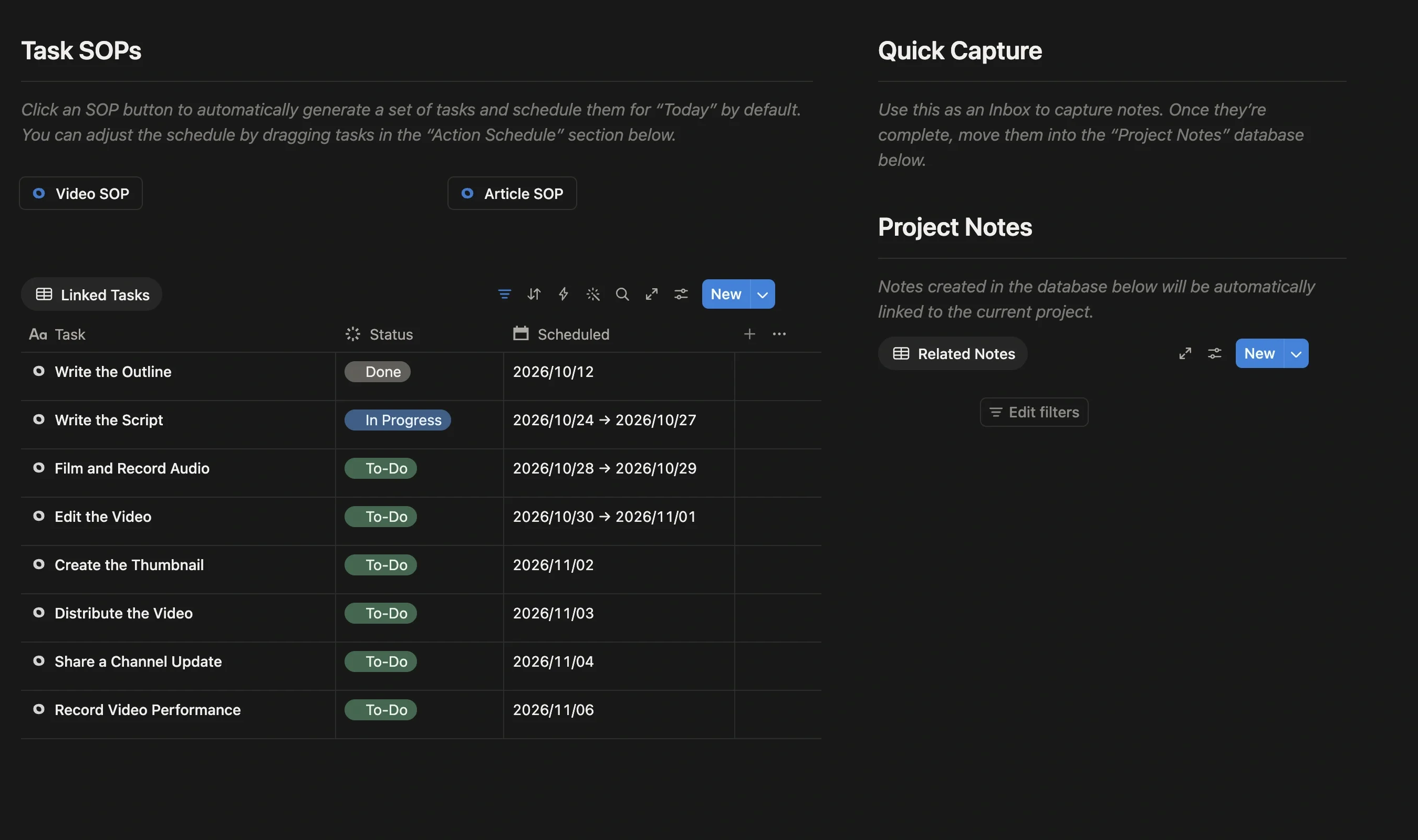The height and width of the screenshot is (840, 1418).
Task: Open the Distribute the Video task
Action: pos(123,613)
